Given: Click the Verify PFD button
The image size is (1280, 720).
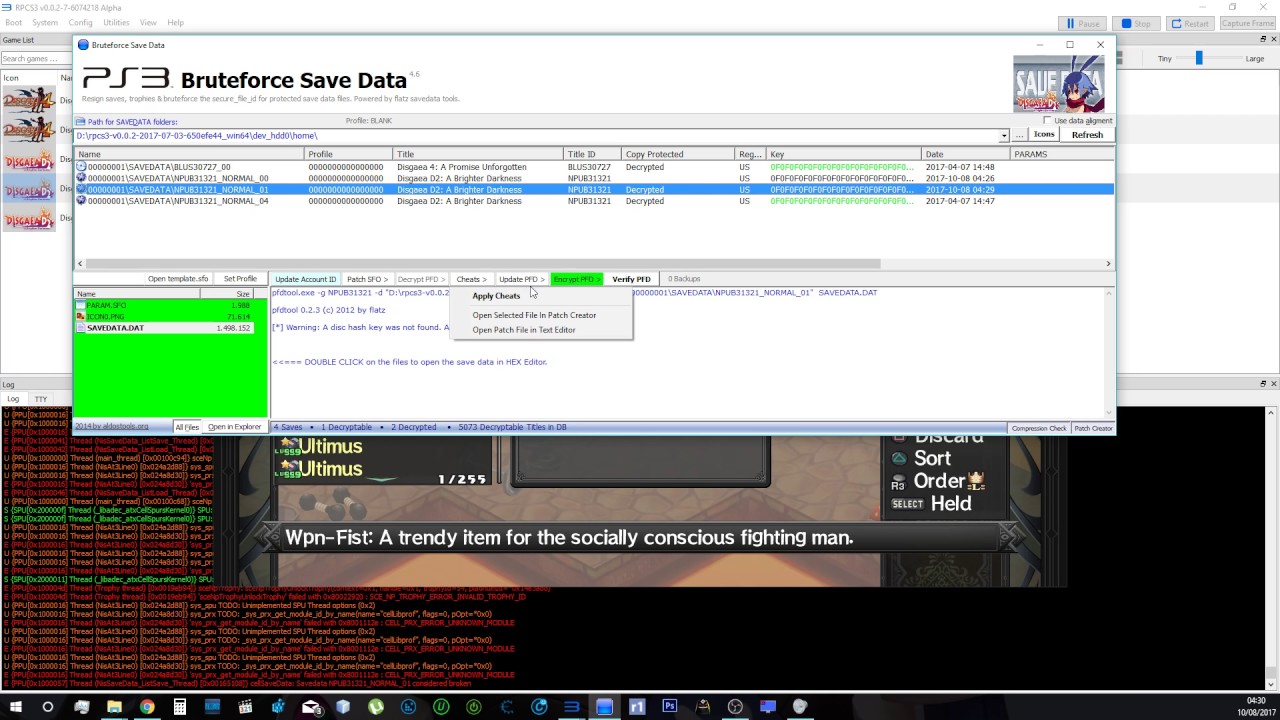Looking at the screenshot, I should tap(631, 279).
